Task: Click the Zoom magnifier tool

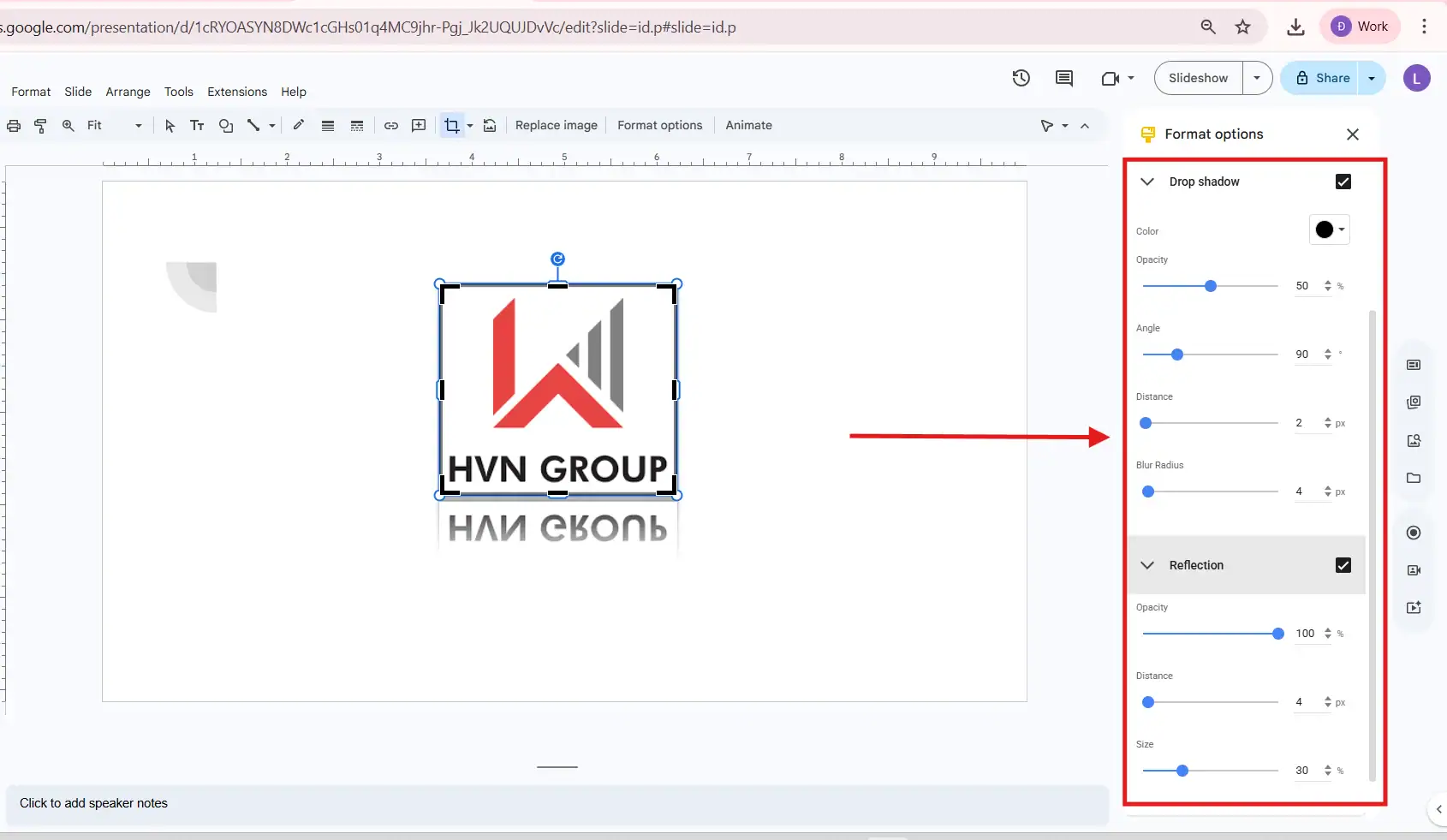Action: [68, 126]
